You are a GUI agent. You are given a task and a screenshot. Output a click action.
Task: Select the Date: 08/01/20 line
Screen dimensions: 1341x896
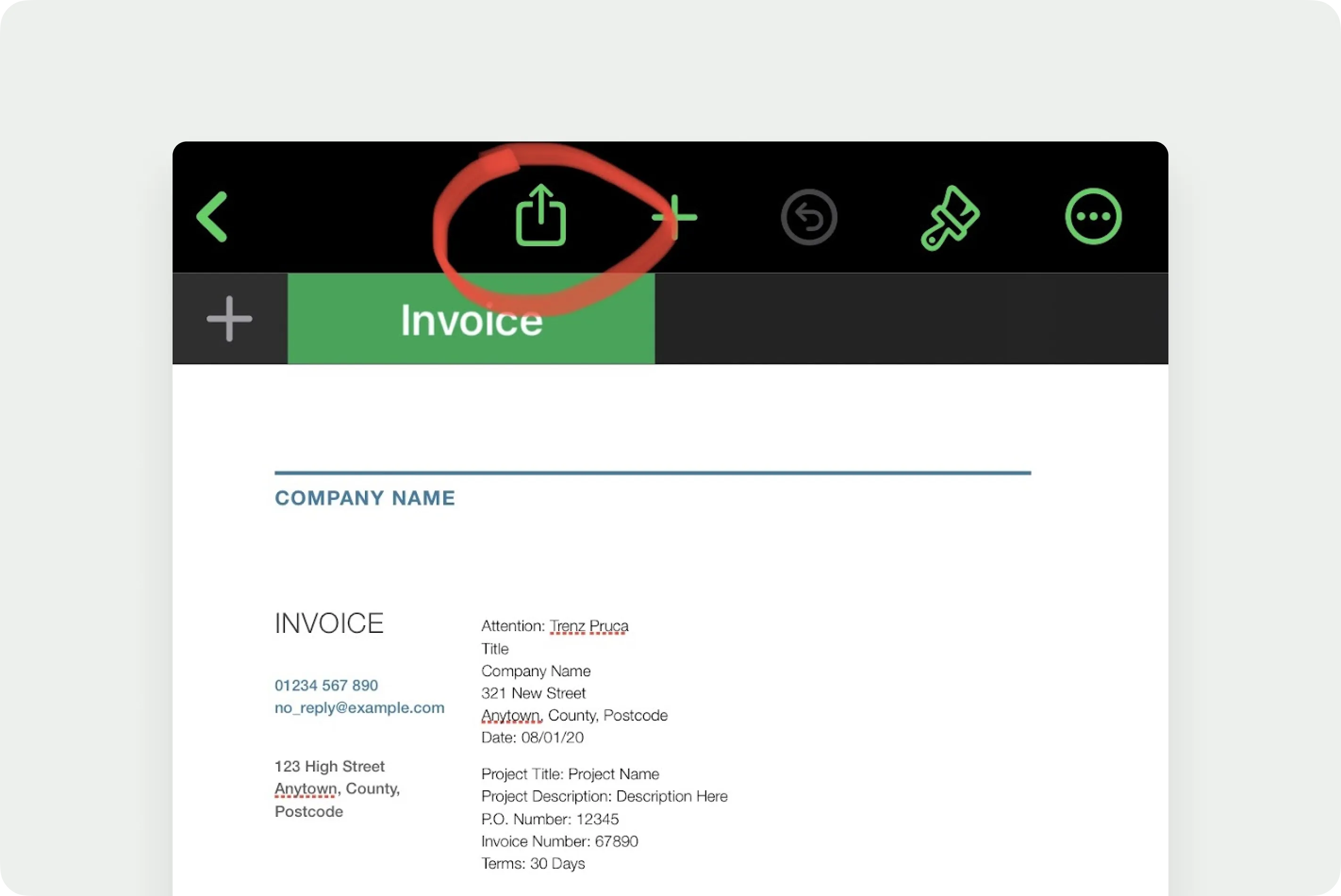(532, 737)
